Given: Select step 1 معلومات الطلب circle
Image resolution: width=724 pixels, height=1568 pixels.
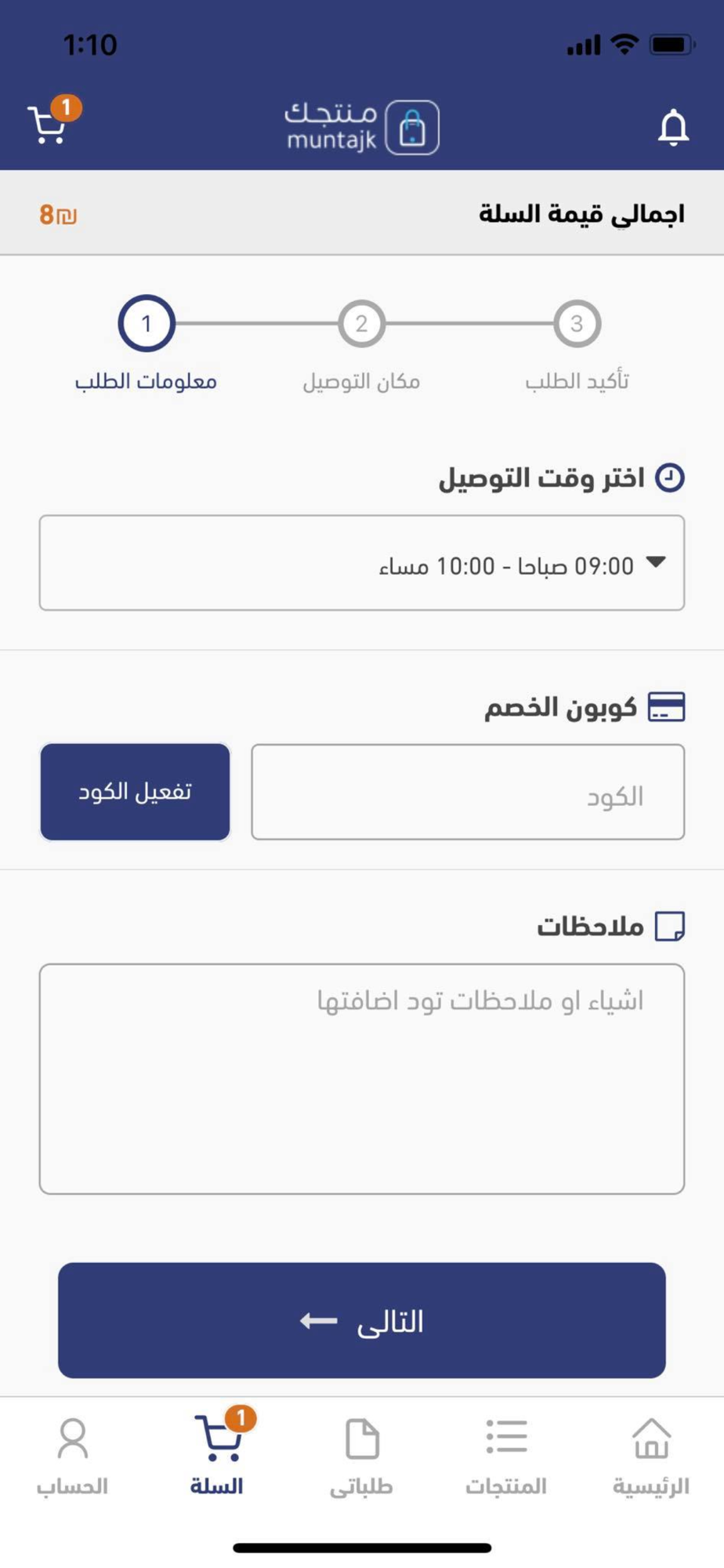Looking at the screenshot, I should point(146,323).
